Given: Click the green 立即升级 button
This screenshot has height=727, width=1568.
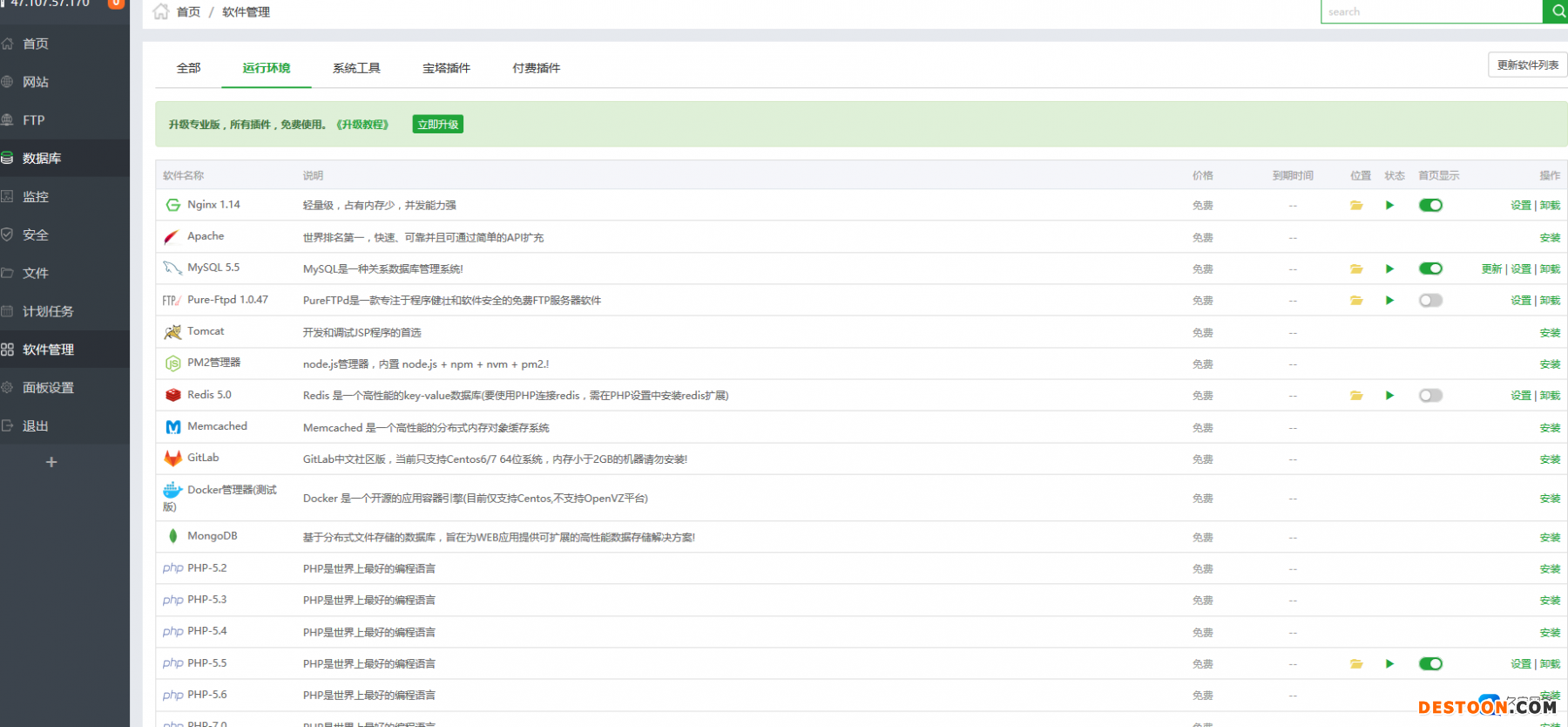Looking at the screenshot, I should click(x=437, y=125).
